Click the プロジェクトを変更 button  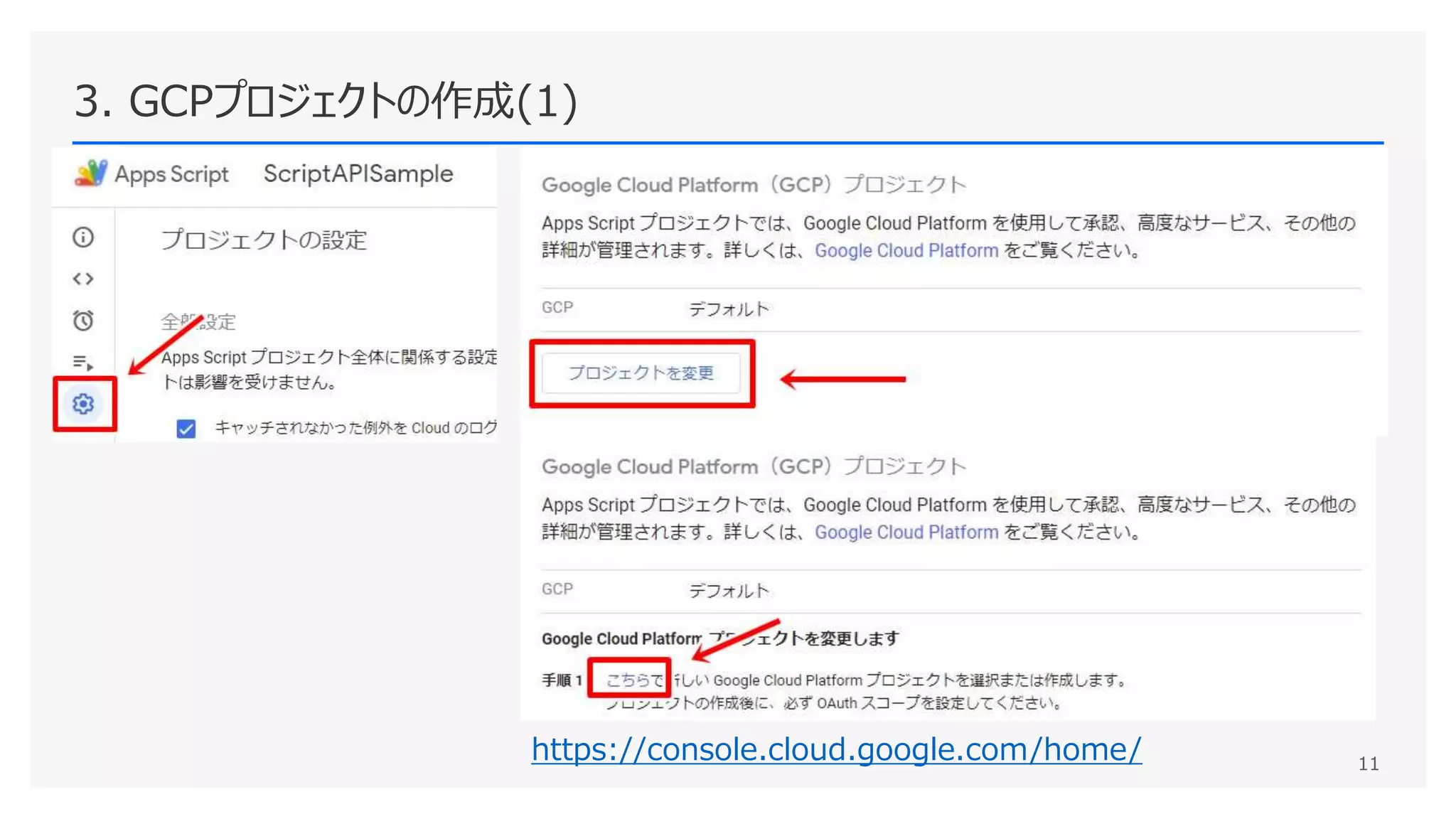click(x=641, y=373)
